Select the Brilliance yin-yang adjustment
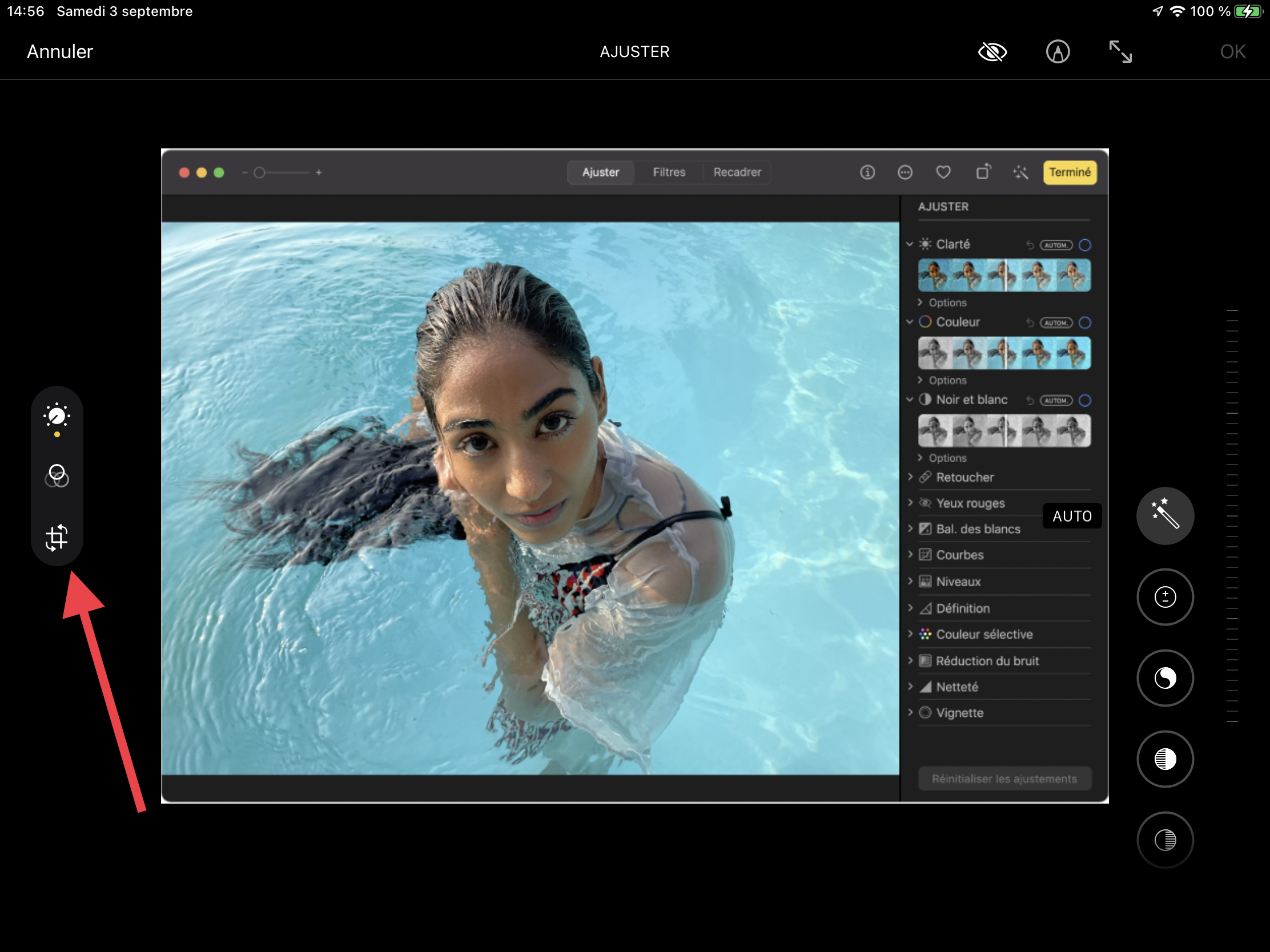Image resolution: width=1270 pixels, height=952 pixels. (1165, 677)
